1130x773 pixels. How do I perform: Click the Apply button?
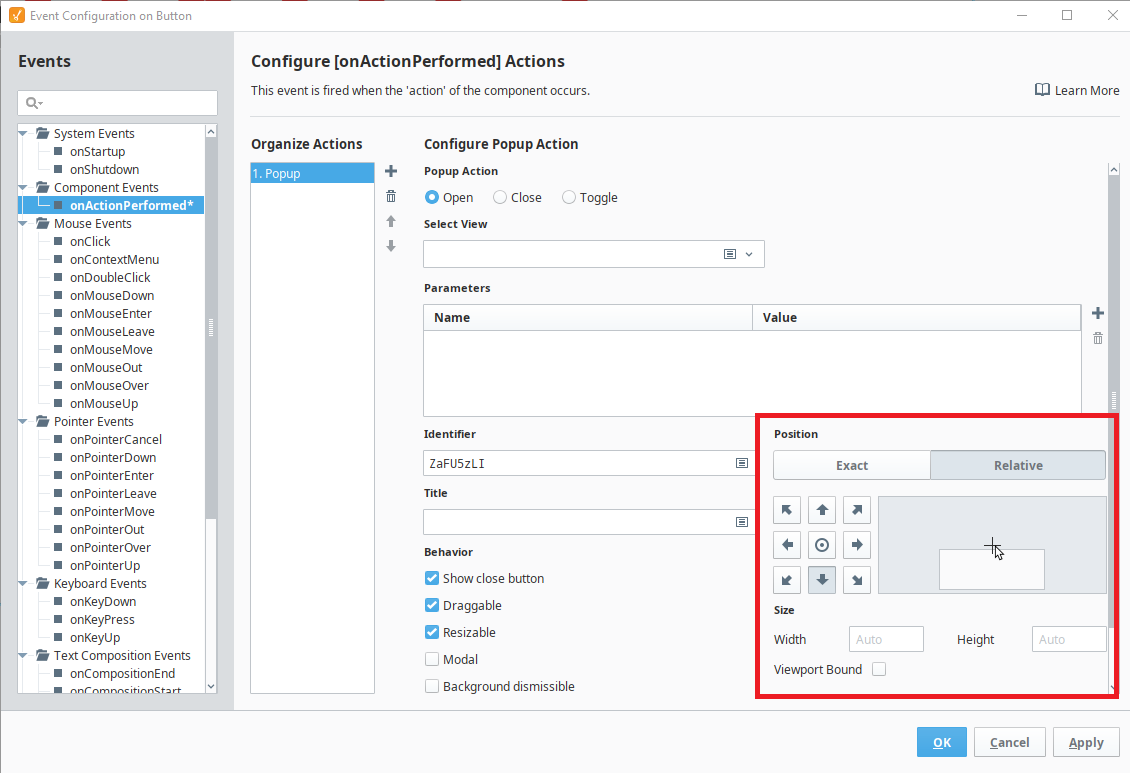(1085, 742)
